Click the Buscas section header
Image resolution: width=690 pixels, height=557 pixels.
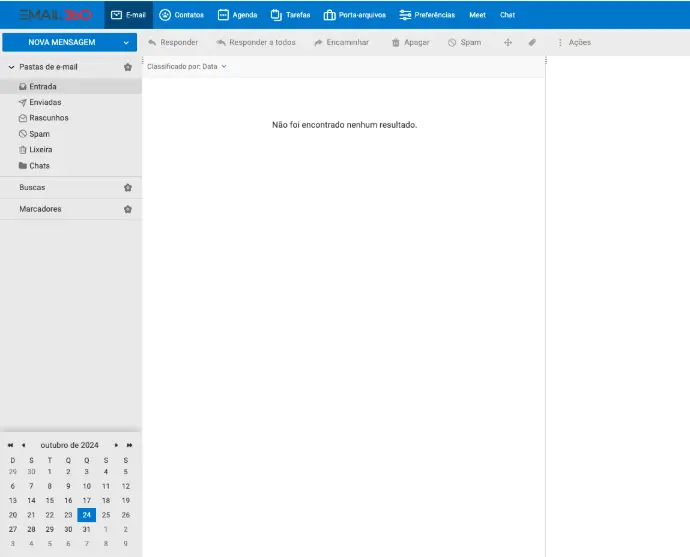(32, 187)
